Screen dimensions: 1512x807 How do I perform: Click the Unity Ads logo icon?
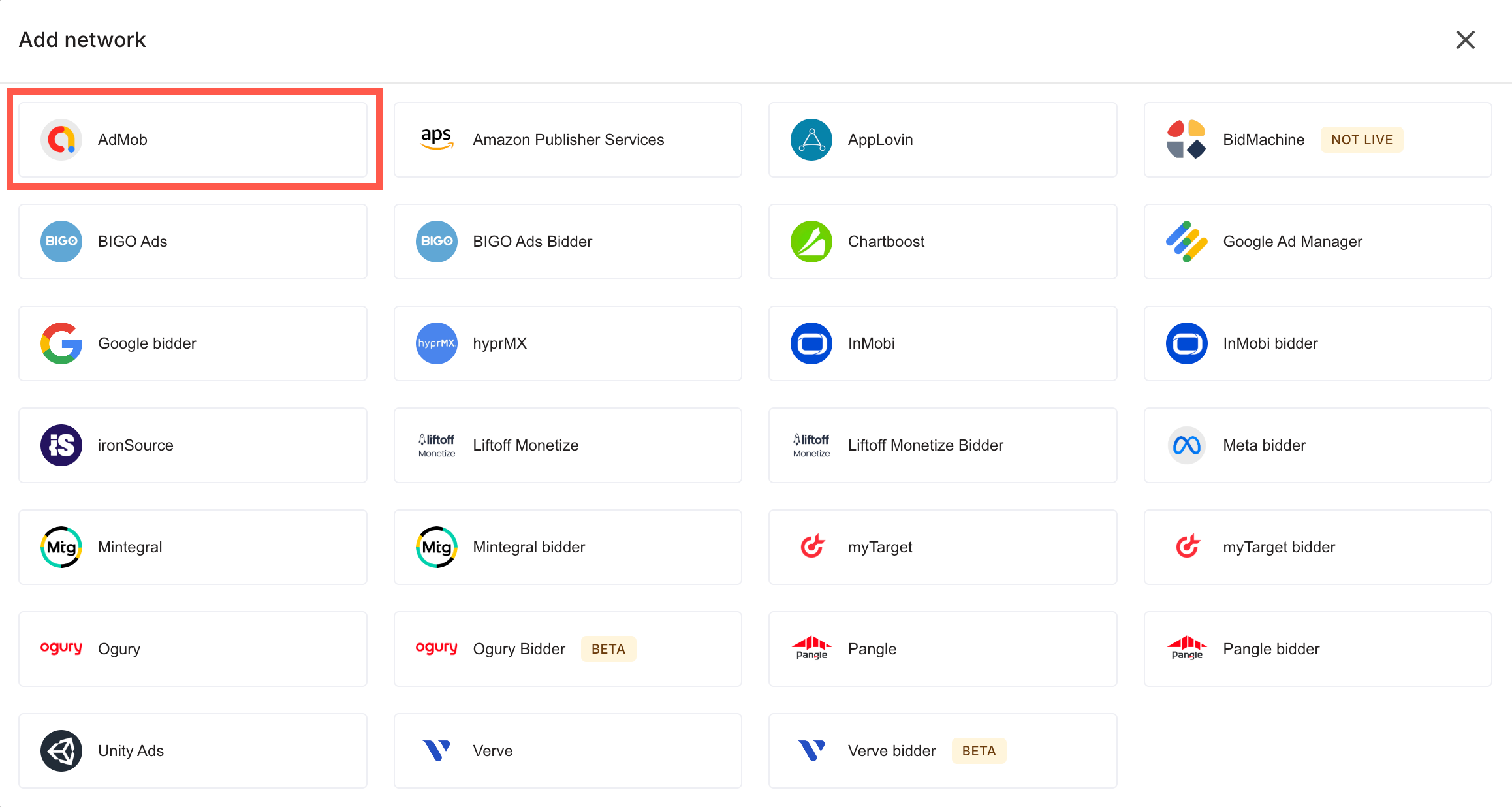coord(61,751)
